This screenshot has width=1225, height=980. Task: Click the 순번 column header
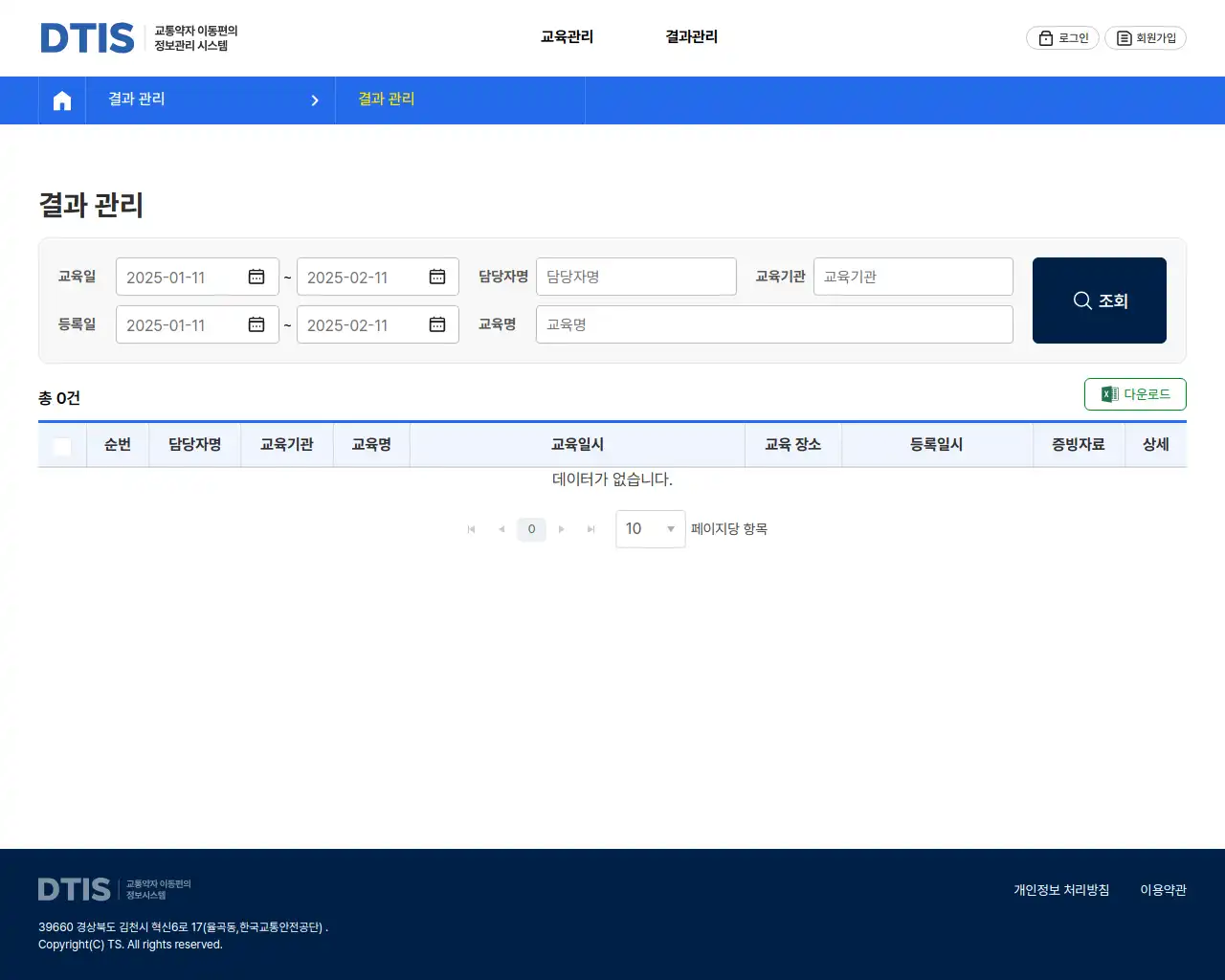point(118,445)
